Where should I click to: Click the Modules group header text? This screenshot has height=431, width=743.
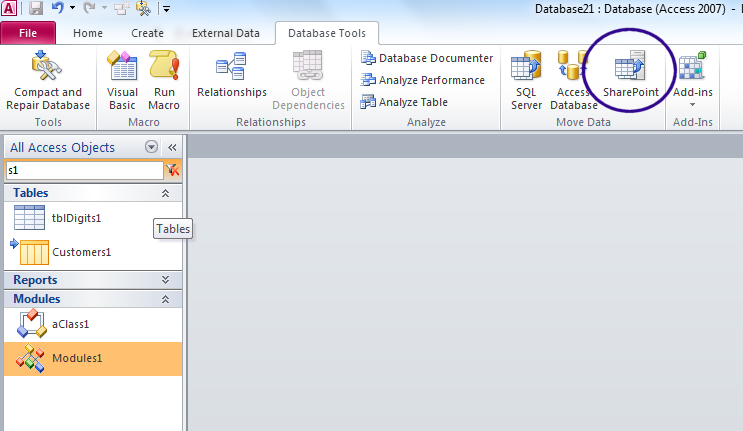[36, 299]
